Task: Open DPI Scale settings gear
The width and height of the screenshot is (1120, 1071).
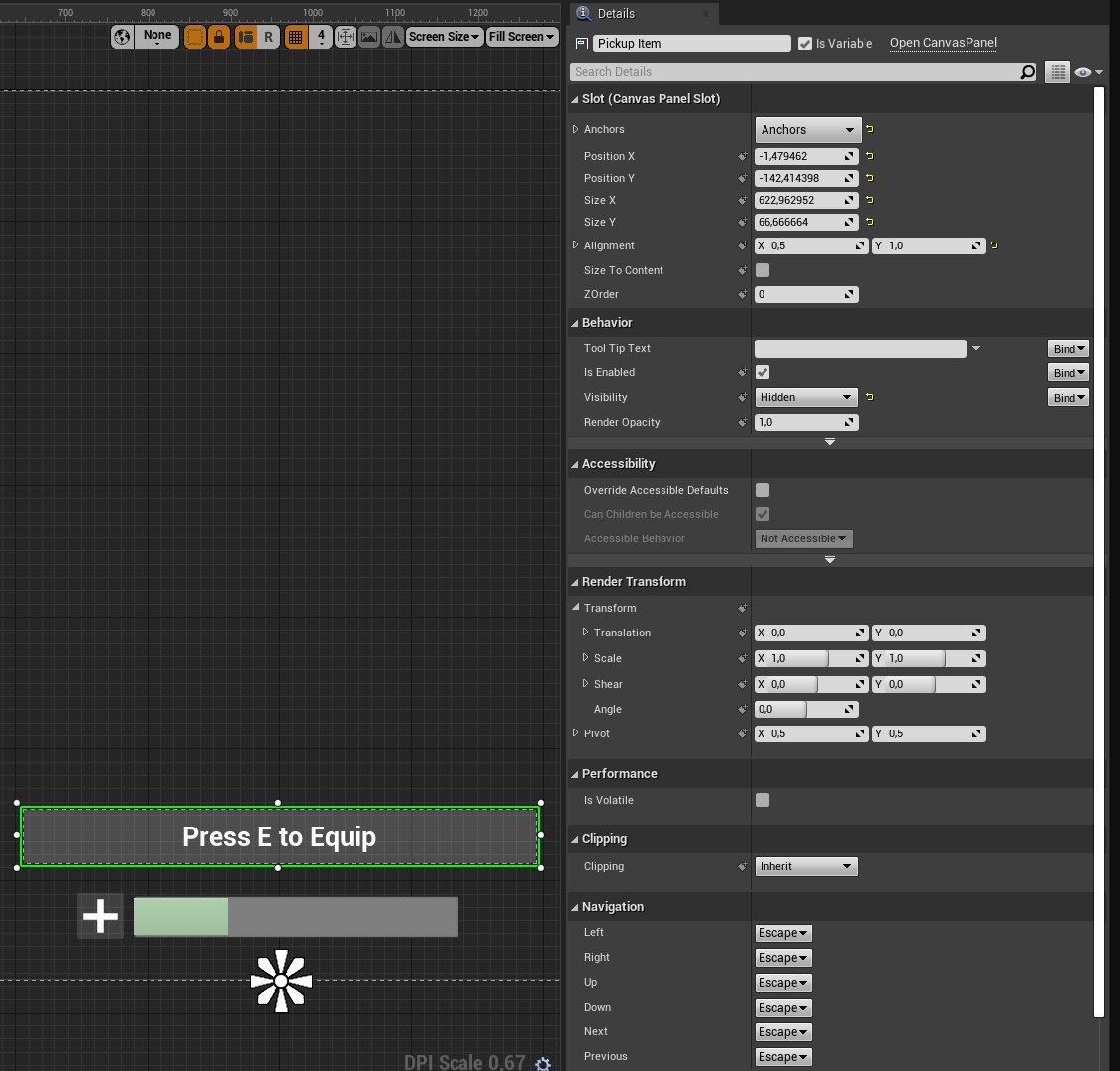Action: (543, 1064)
